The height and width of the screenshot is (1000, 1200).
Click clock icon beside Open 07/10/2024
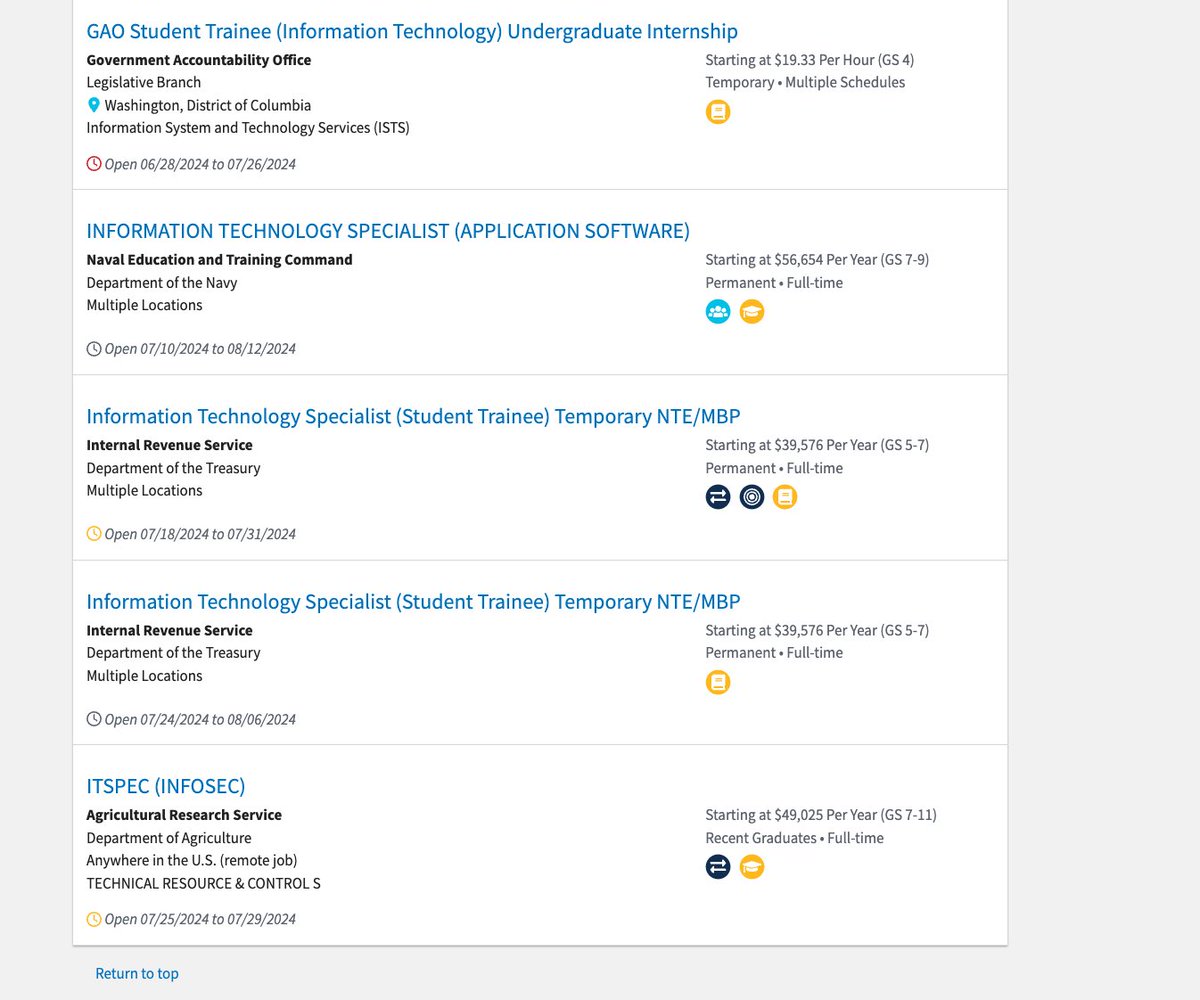[94, 349]
